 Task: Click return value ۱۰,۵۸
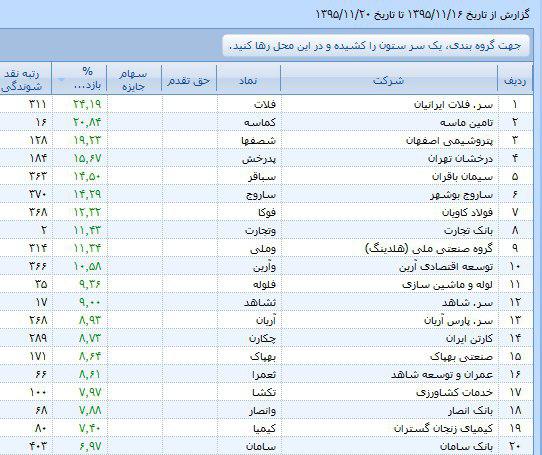(87, 266)
